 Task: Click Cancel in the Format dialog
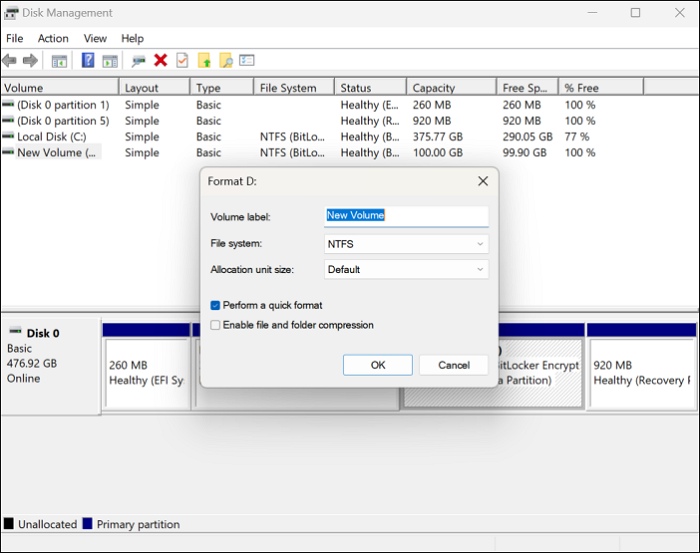tap(453, 365)
